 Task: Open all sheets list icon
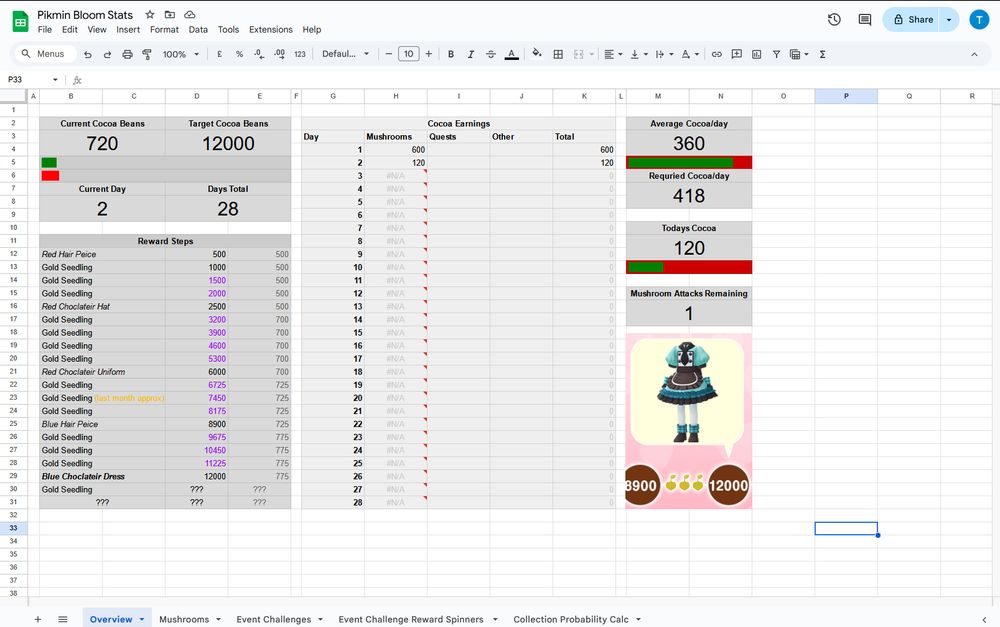(62, 619)
